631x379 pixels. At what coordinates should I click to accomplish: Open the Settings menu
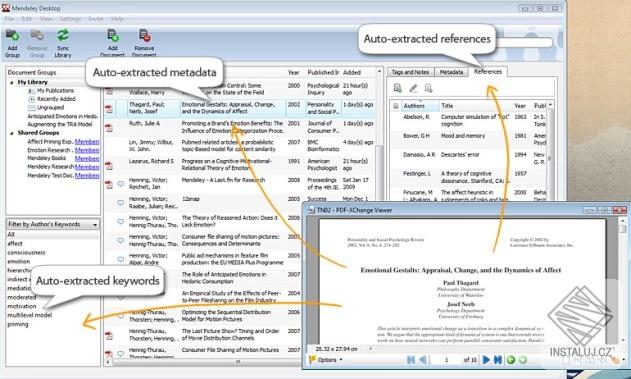click(x=70, y=19)
